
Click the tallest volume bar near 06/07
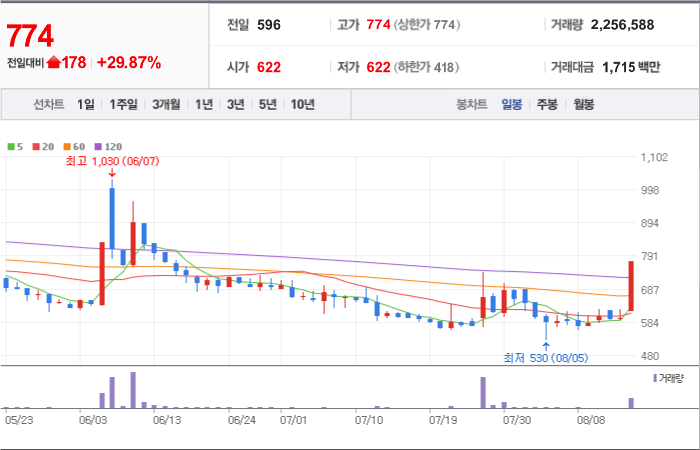(x=133, y=390)
